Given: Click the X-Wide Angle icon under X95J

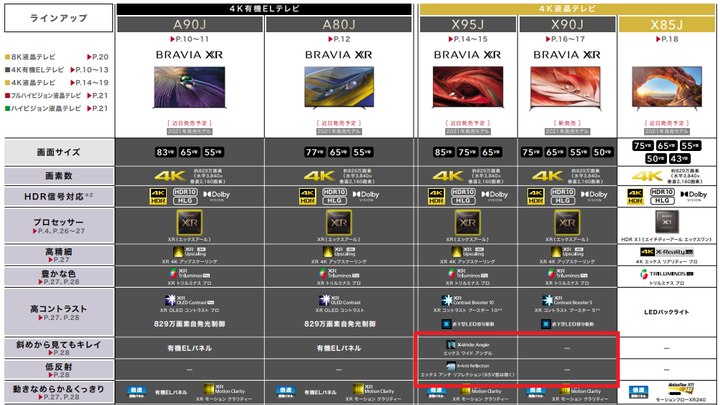Looking at the screenshot, I should (x=467, y=344).
